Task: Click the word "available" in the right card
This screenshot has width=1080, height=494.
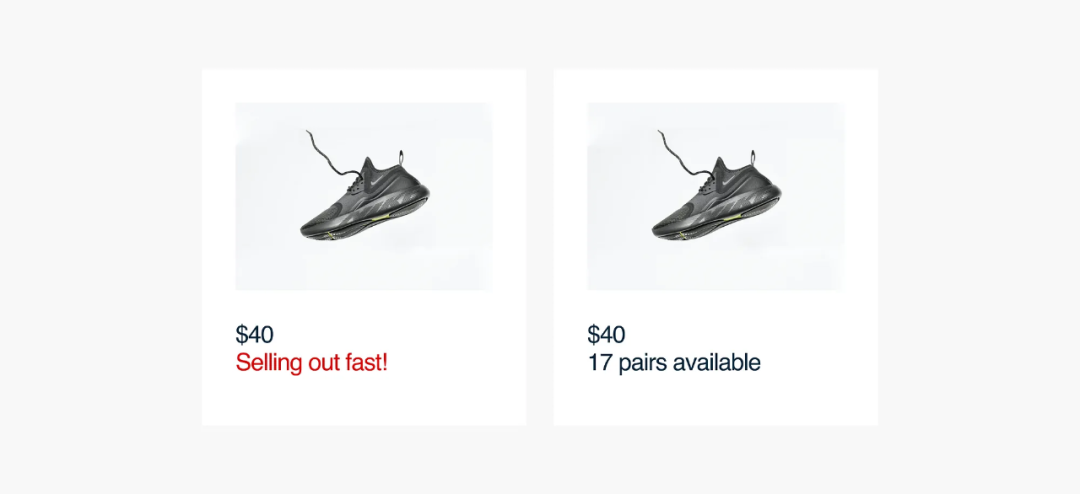Action: [716, 363]
